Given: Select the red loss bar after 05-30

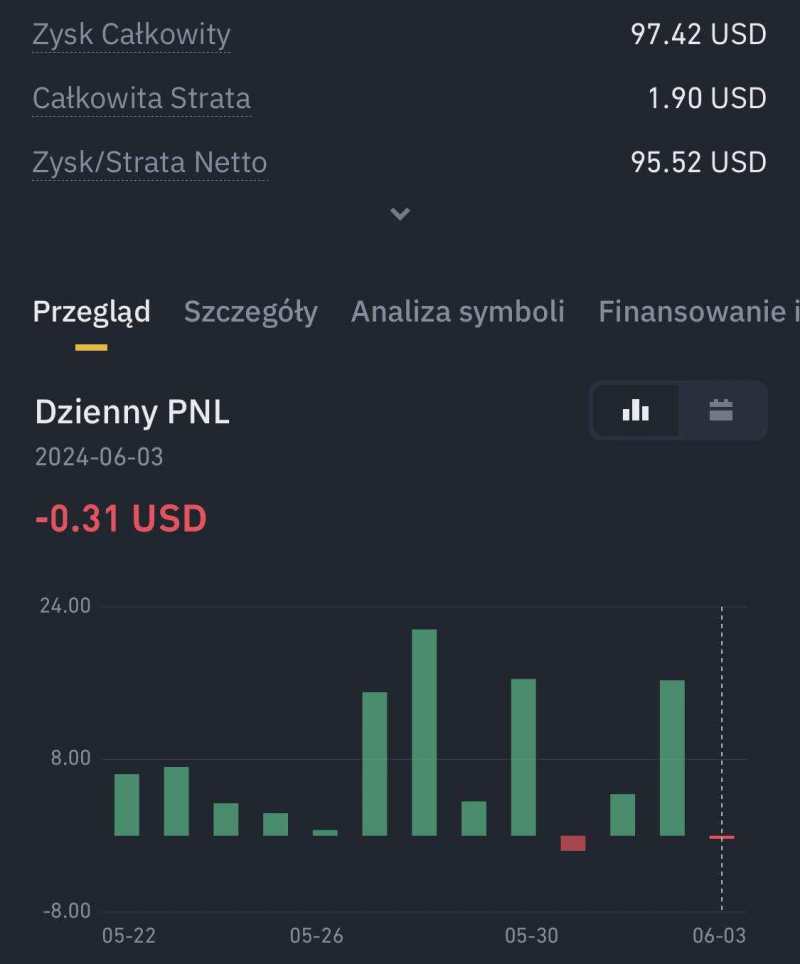Looking at the screenshot, I should [573, 843].
